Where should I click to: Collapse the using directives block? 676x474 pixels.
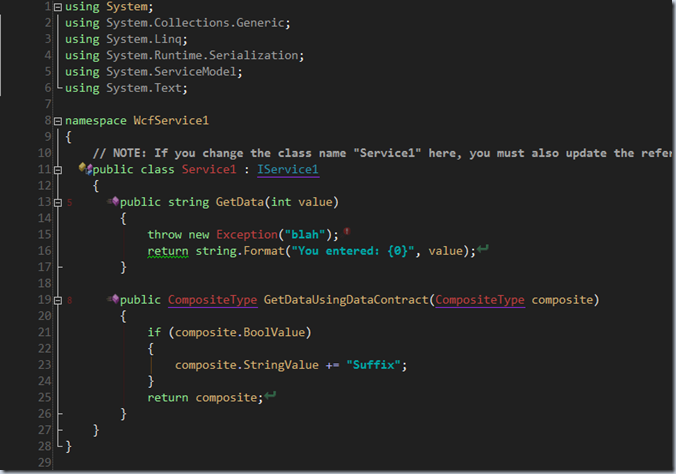pyautogui.click(x=58, y=7)
